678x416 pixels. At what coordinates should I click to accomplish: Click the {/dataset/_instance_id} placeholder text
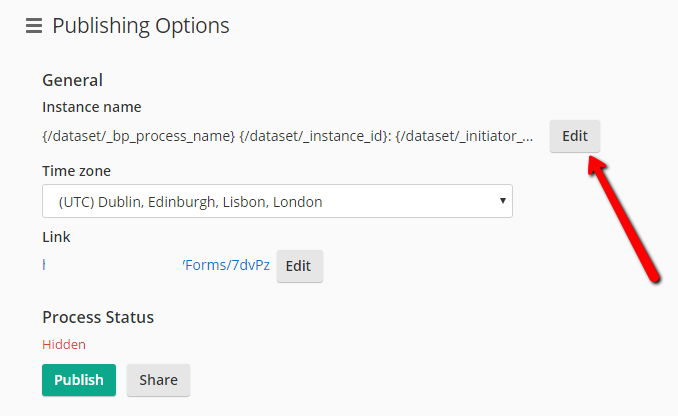tap(313, 136)
